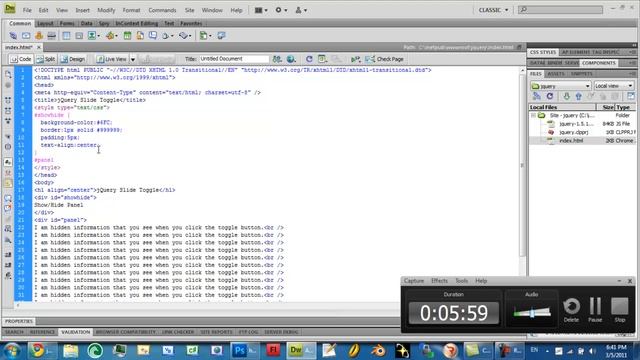Insert a Horizontal Rule icon

(51, 36)
